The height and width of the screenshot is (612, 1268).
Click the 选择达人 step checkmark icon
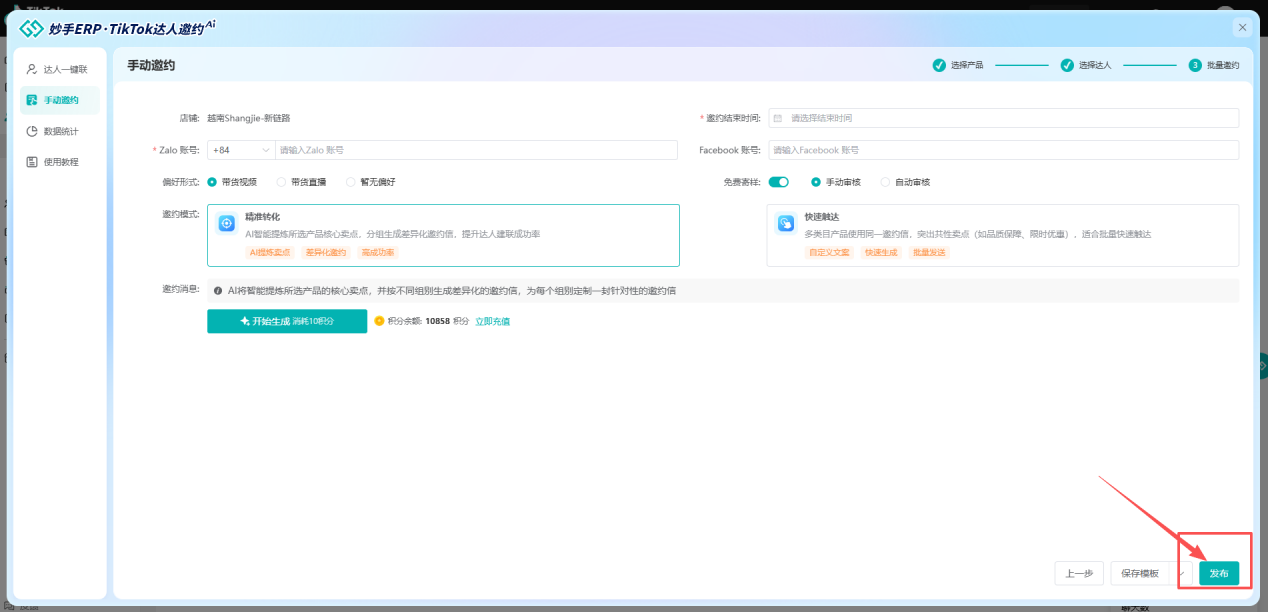[1067, 65]
